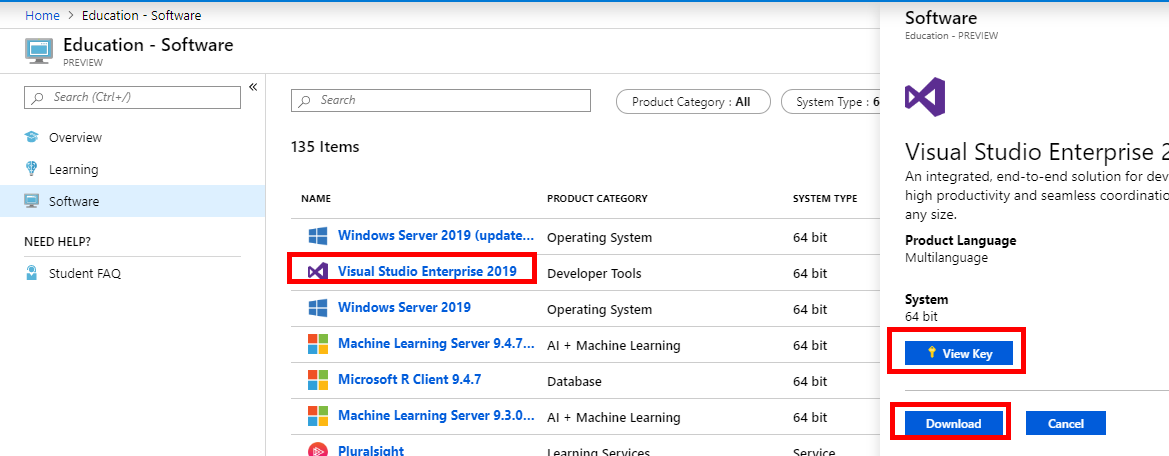The width and height of the screenshot is (1169, 456).
Task: Focus the software list Search field
Action: [450, 101]
